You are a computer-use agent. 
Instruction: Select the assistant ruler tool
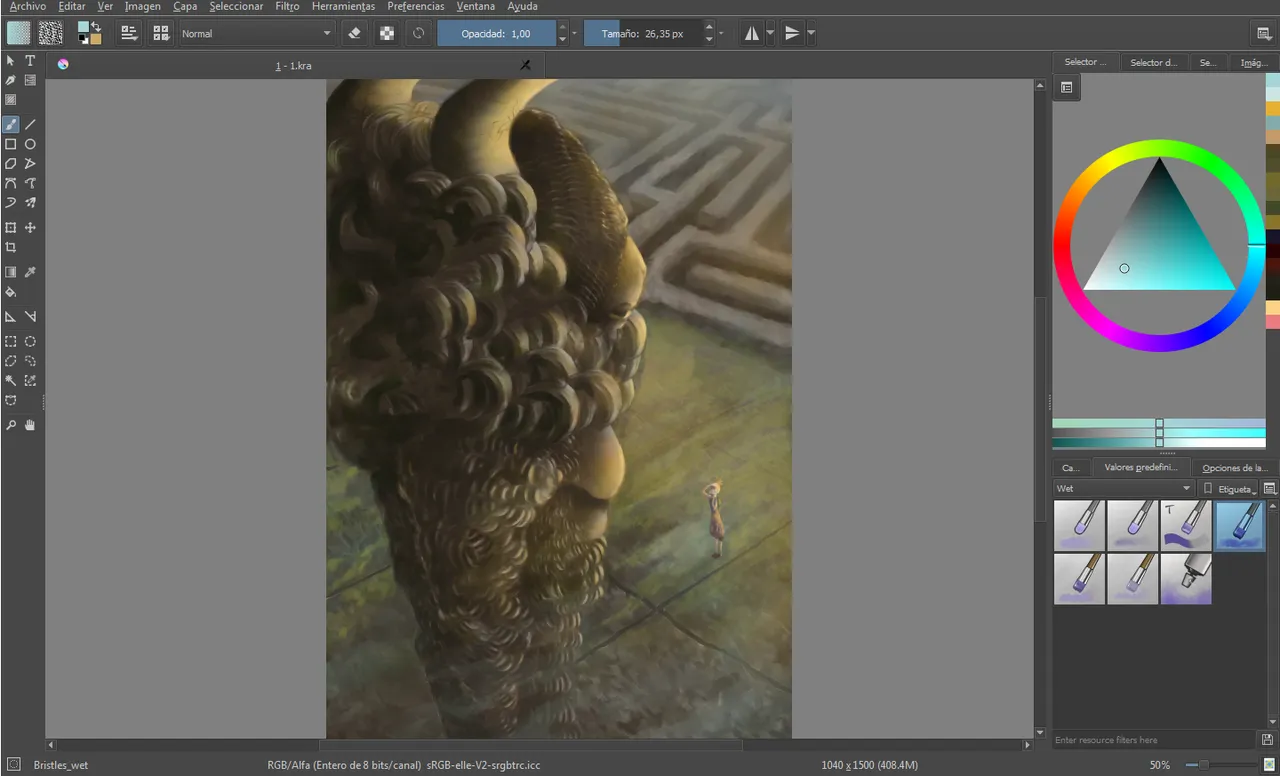[11, 316]
